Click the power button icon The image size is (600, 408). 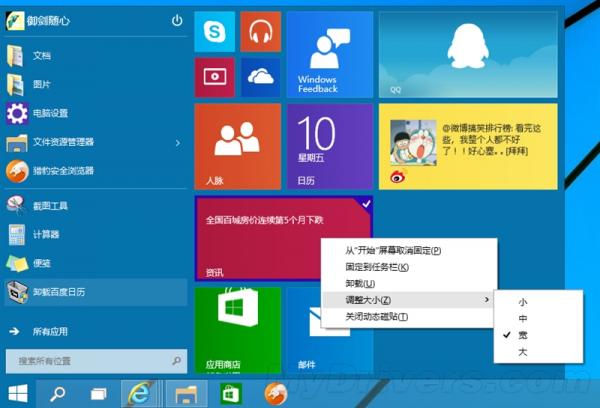tap(177, 20)
